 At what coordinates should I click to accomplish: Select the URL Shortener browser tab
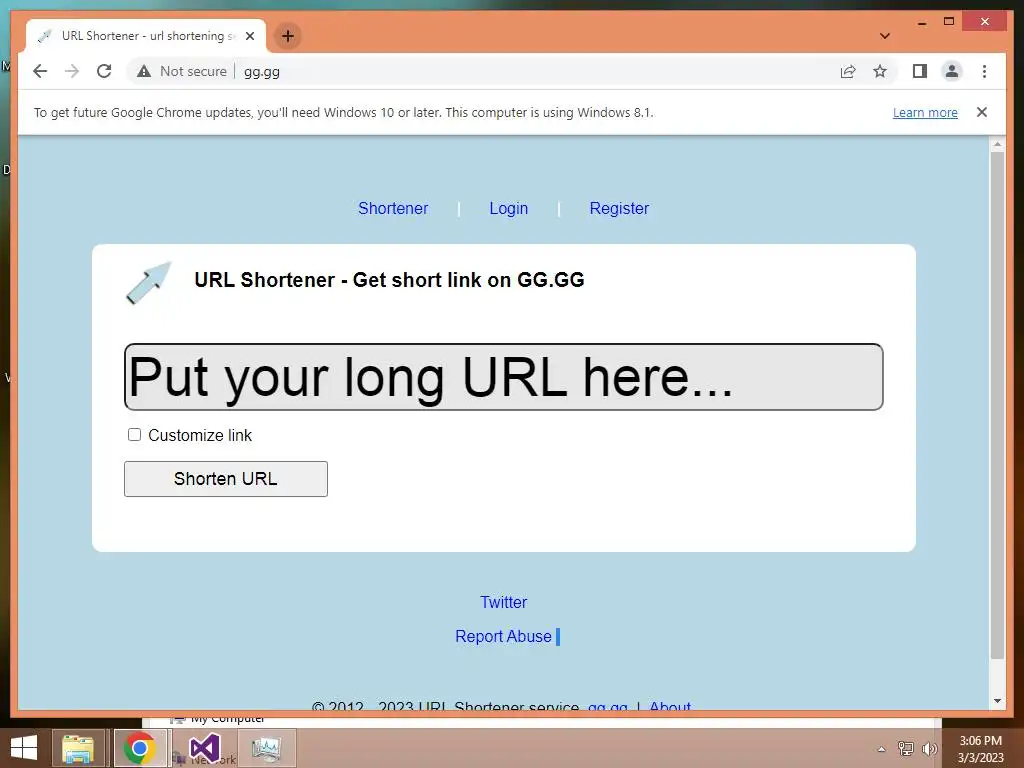point(146,36)
